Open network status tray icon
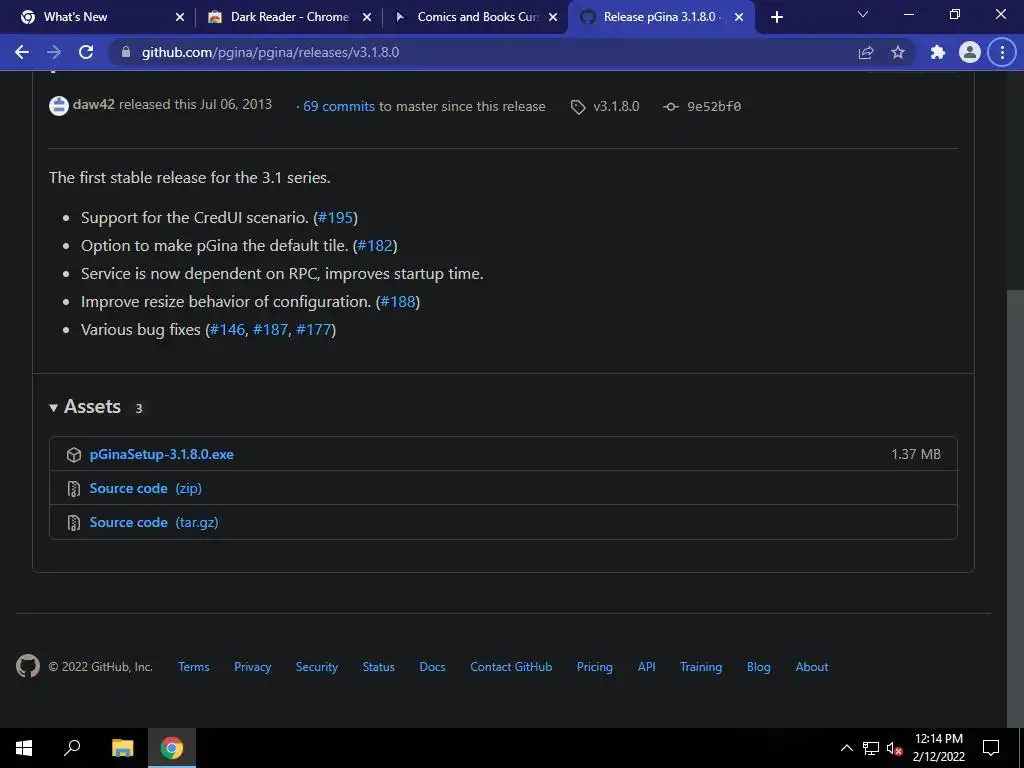Image resolution: width=1024 pixels, height=768 pixels. click(x=871, y=748)
